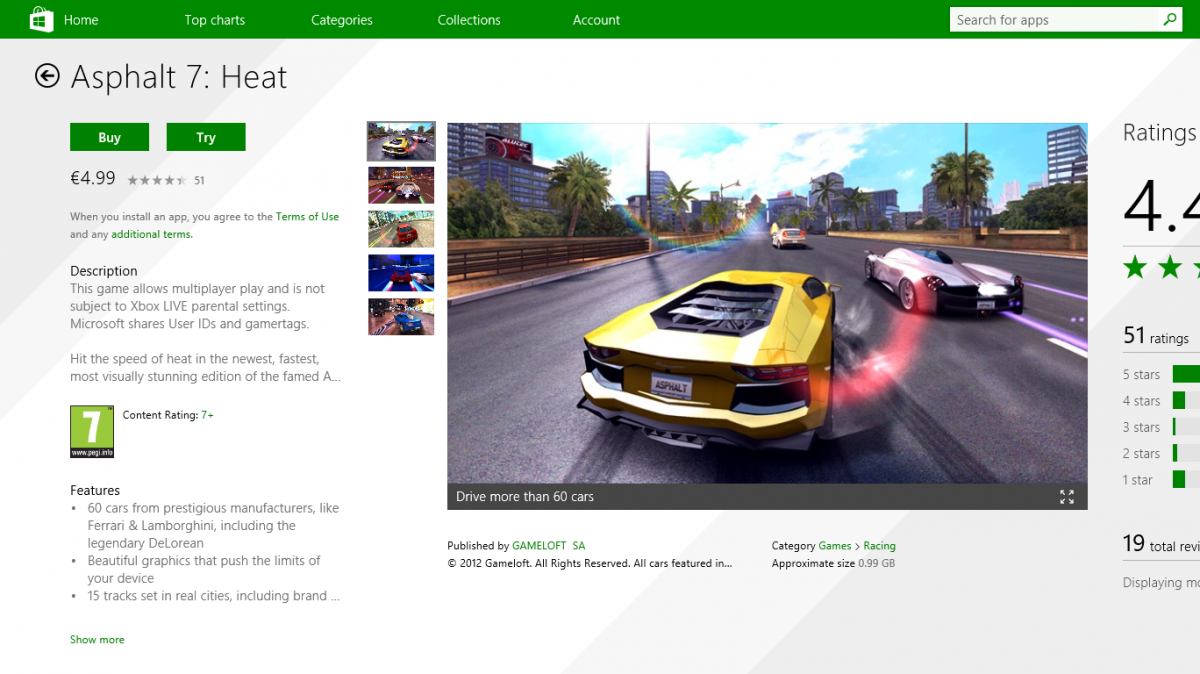Click the 5 stars rating bar
The height and width of the screenshot is (674, 1200).
tap(1186, 374)
